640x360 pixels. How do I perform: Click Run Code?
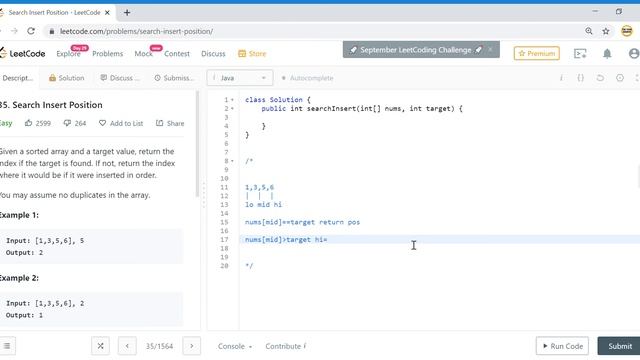point(562,346)
